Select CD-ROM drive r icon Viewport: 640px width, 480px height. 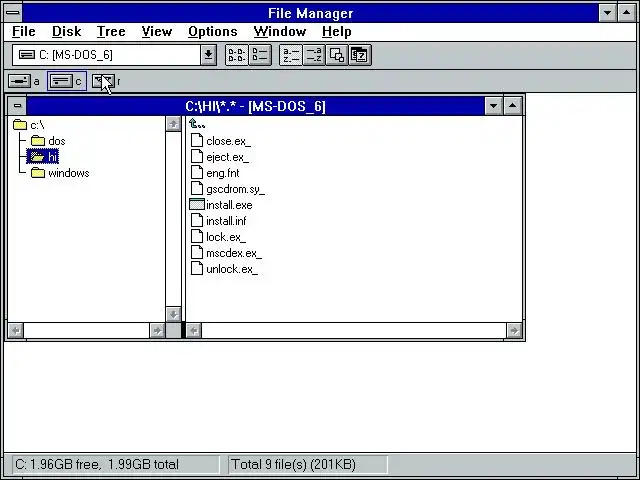coord(103,81)
